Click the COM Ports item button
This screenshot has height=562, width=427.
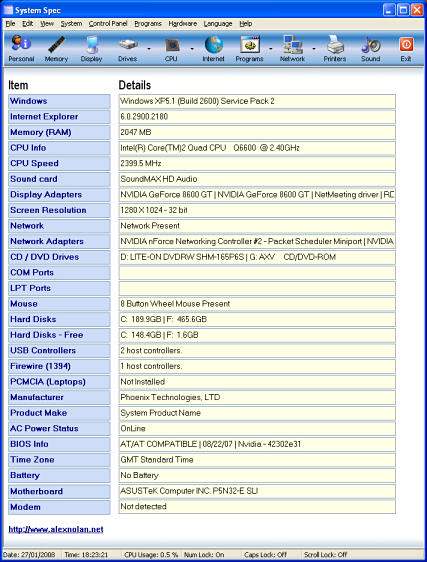coord(59,273)
